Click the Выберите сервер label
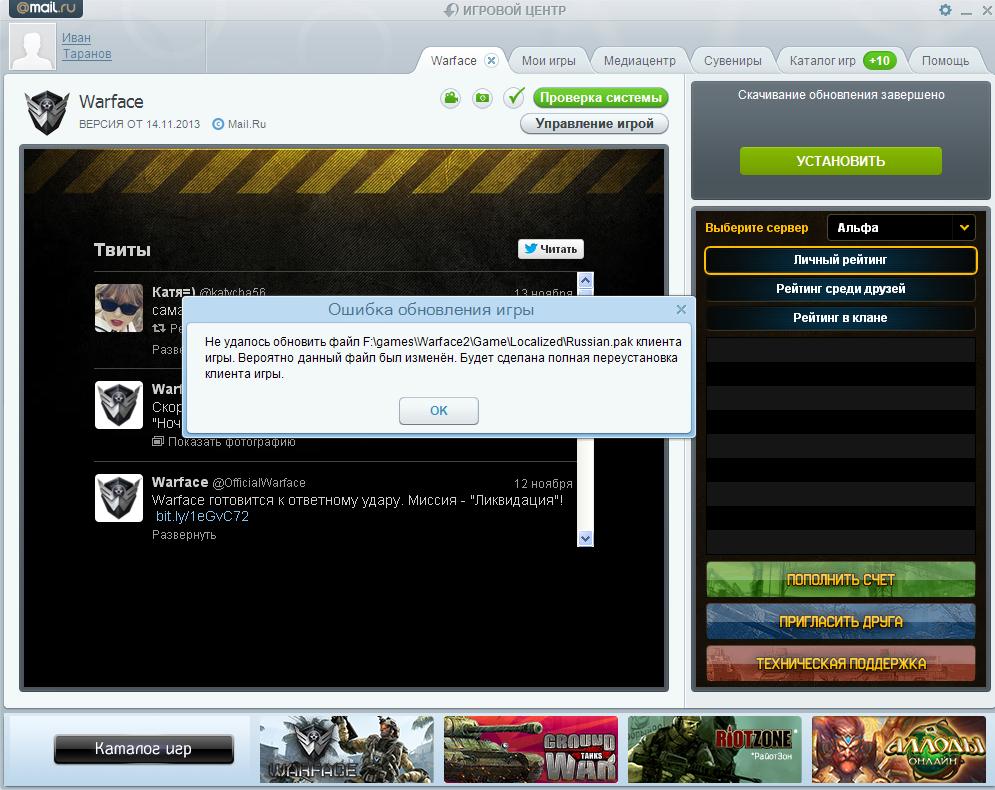This screenshot has height=790, width=995. tap(756, 228)
